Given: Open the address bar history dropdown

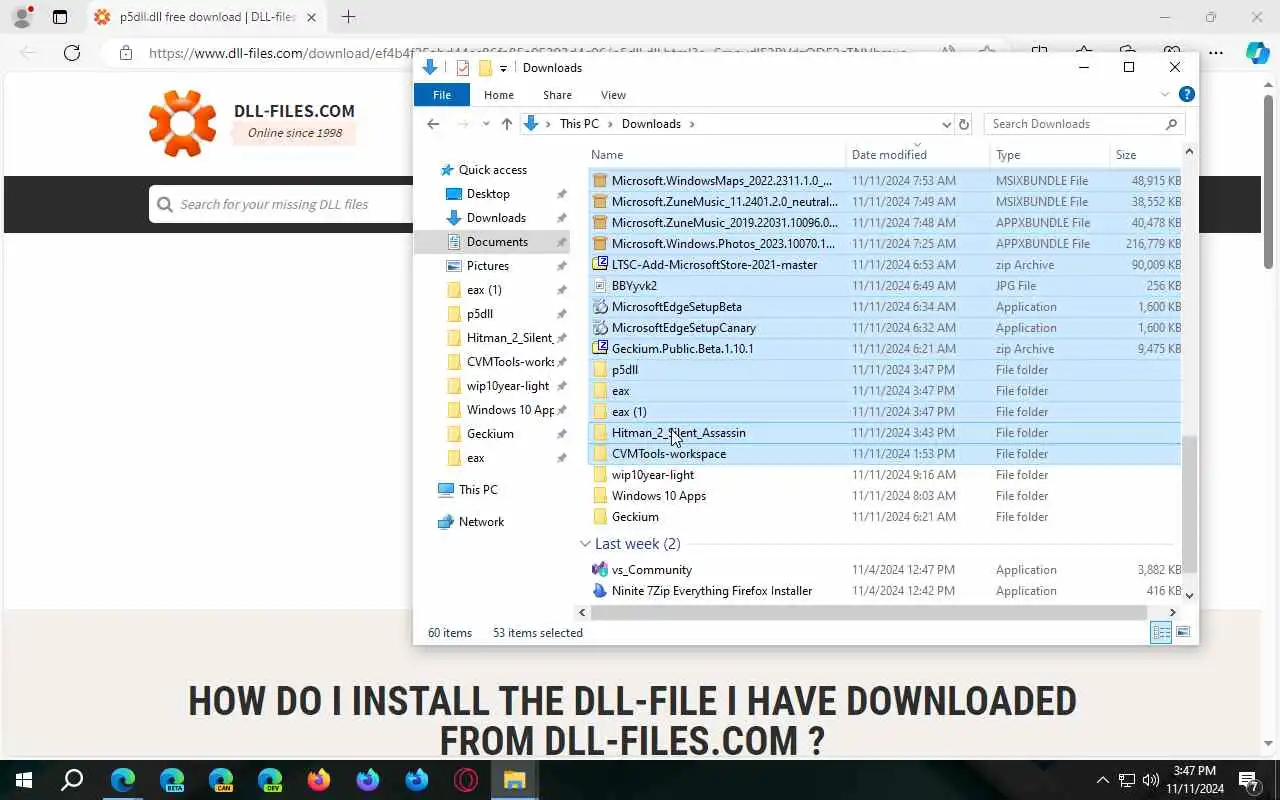Looking at the screenshot, I should (x=946, y=124).
